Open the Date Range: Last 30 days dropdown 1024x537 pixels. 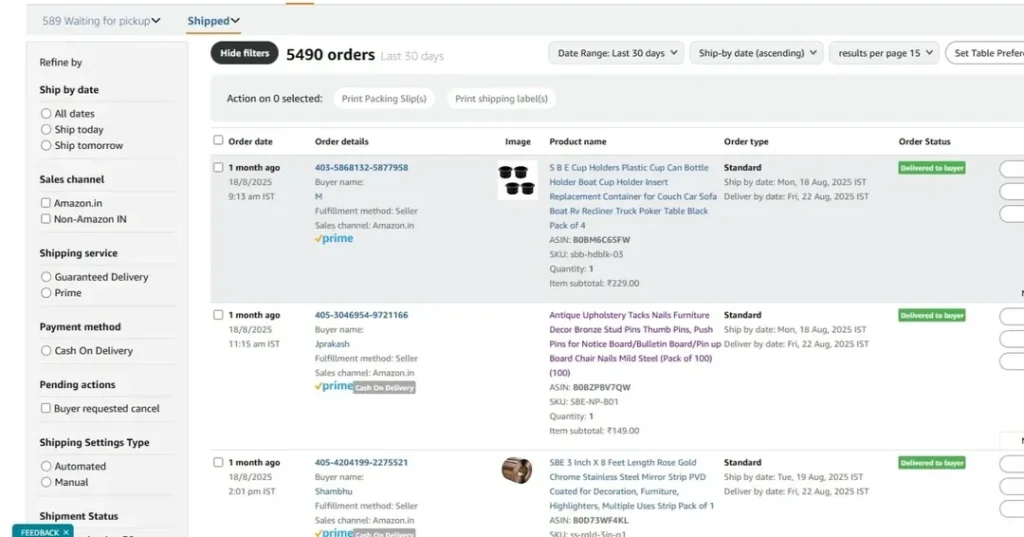click(x=616, y=53)
